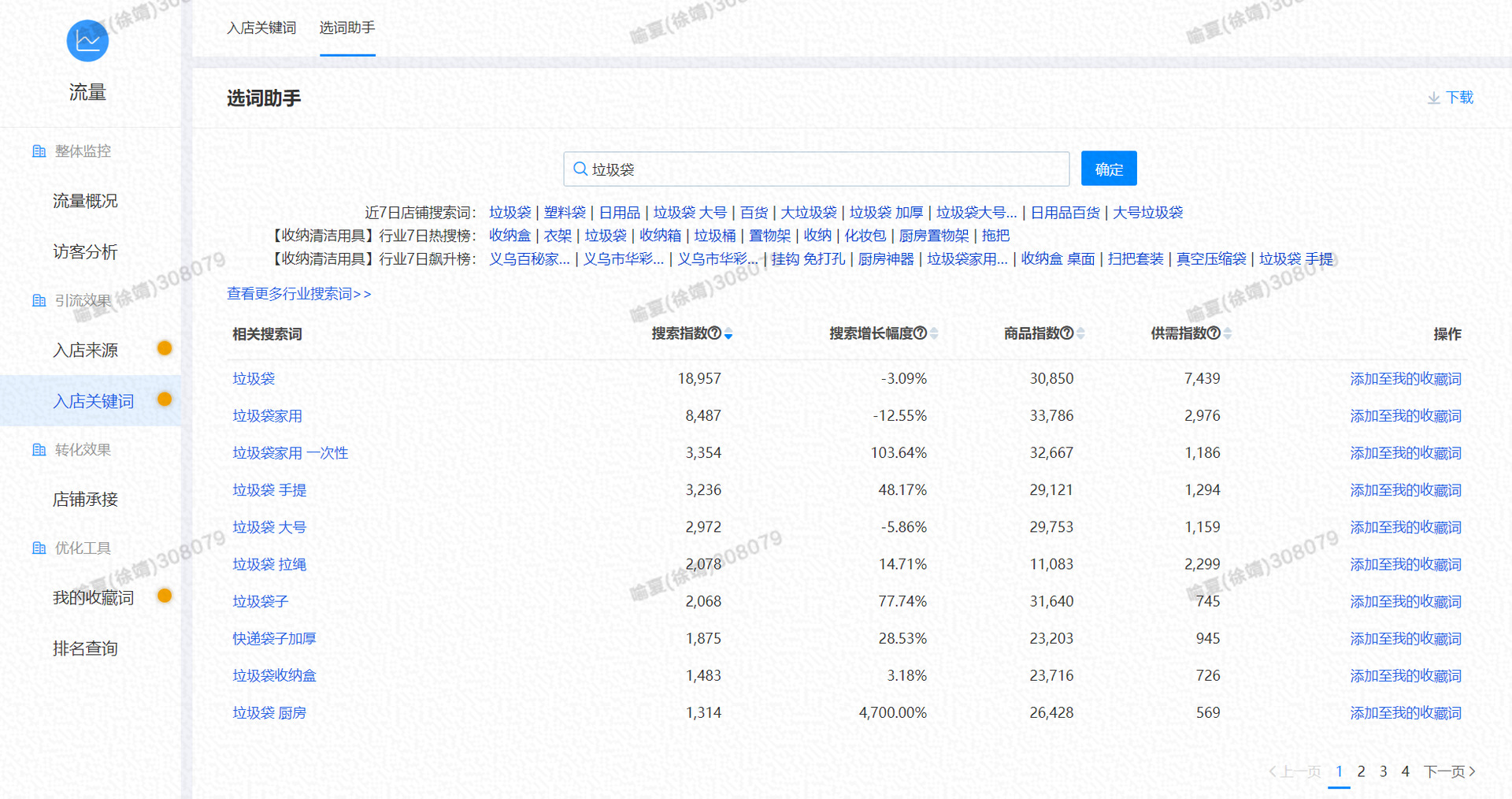Image resolution: width=1512 pixels, height=799 pixels.
Task: Click the help icon next to 供需指数
Action: click(1214, 333)
